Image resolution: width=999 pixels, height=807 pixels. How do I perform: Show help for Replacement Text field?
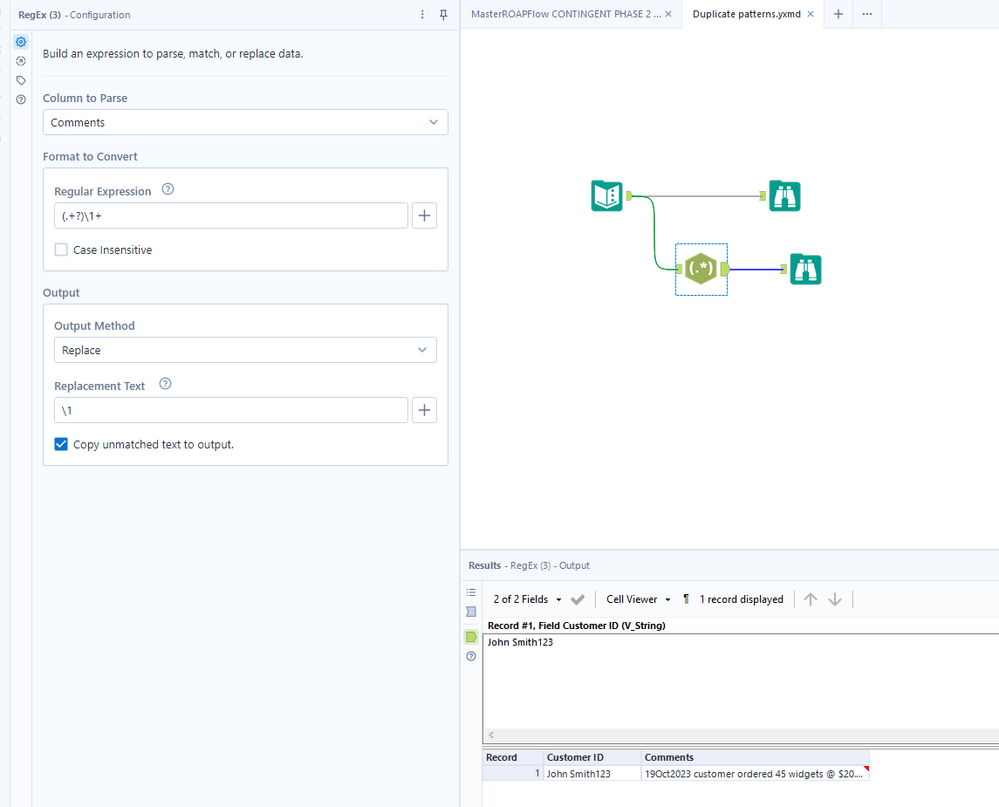pos(165,383)
